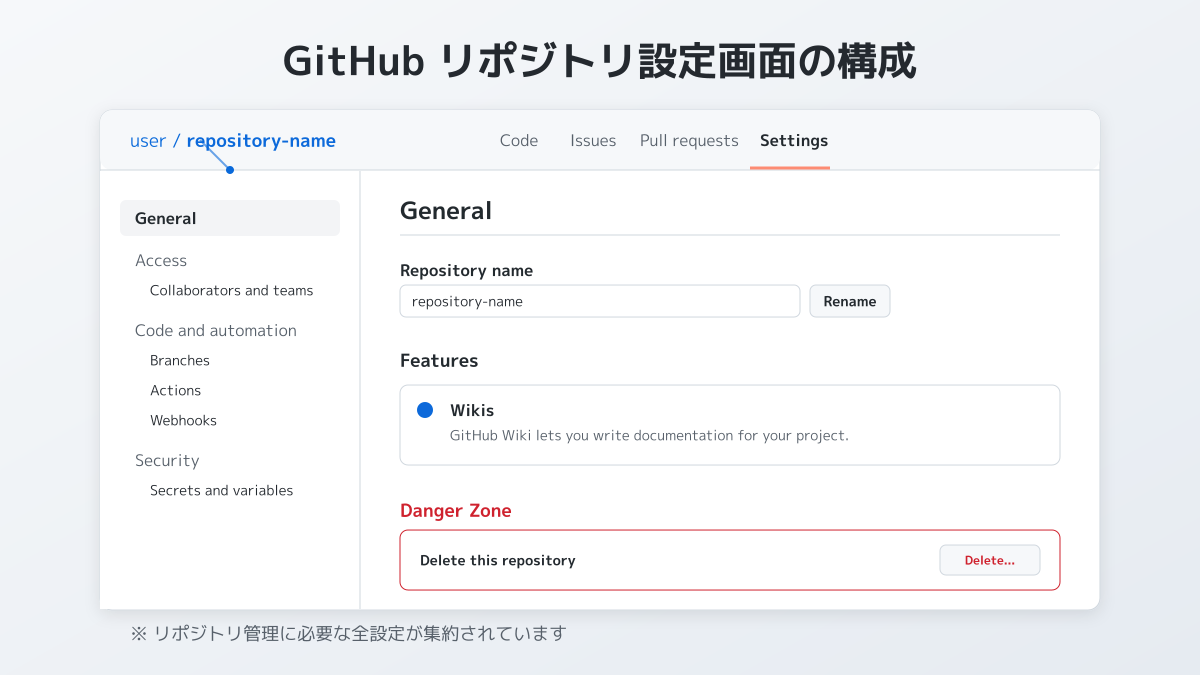Click the Danger Zone heading
The width and height of the screenshot is (1200, 675).
point(456,510)
